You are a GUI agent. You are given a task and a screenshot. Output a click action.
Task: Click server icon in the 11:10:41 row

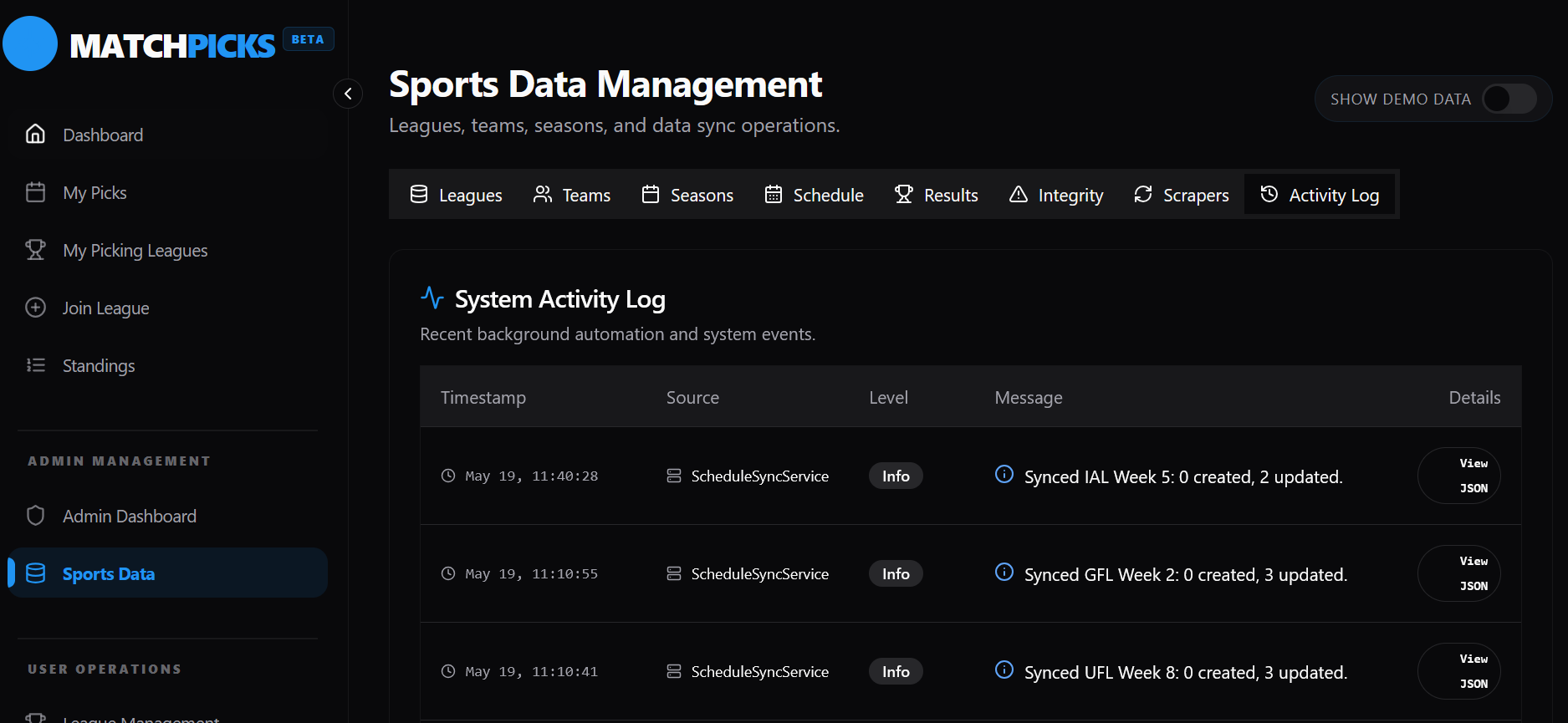point(674,671)
